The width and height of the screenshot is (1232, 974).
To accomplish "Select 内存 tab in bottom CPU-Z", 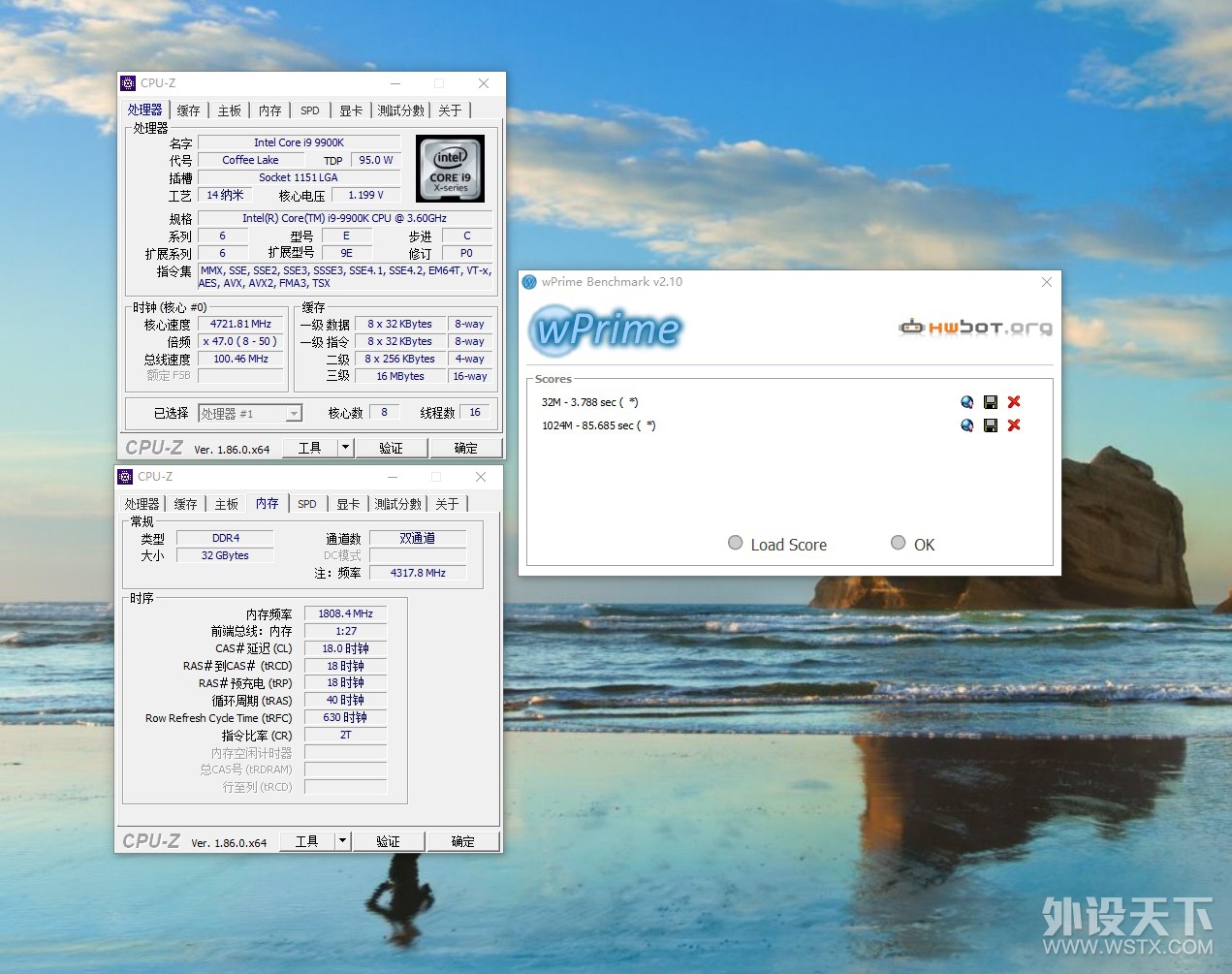I will (x=268, y=503).
